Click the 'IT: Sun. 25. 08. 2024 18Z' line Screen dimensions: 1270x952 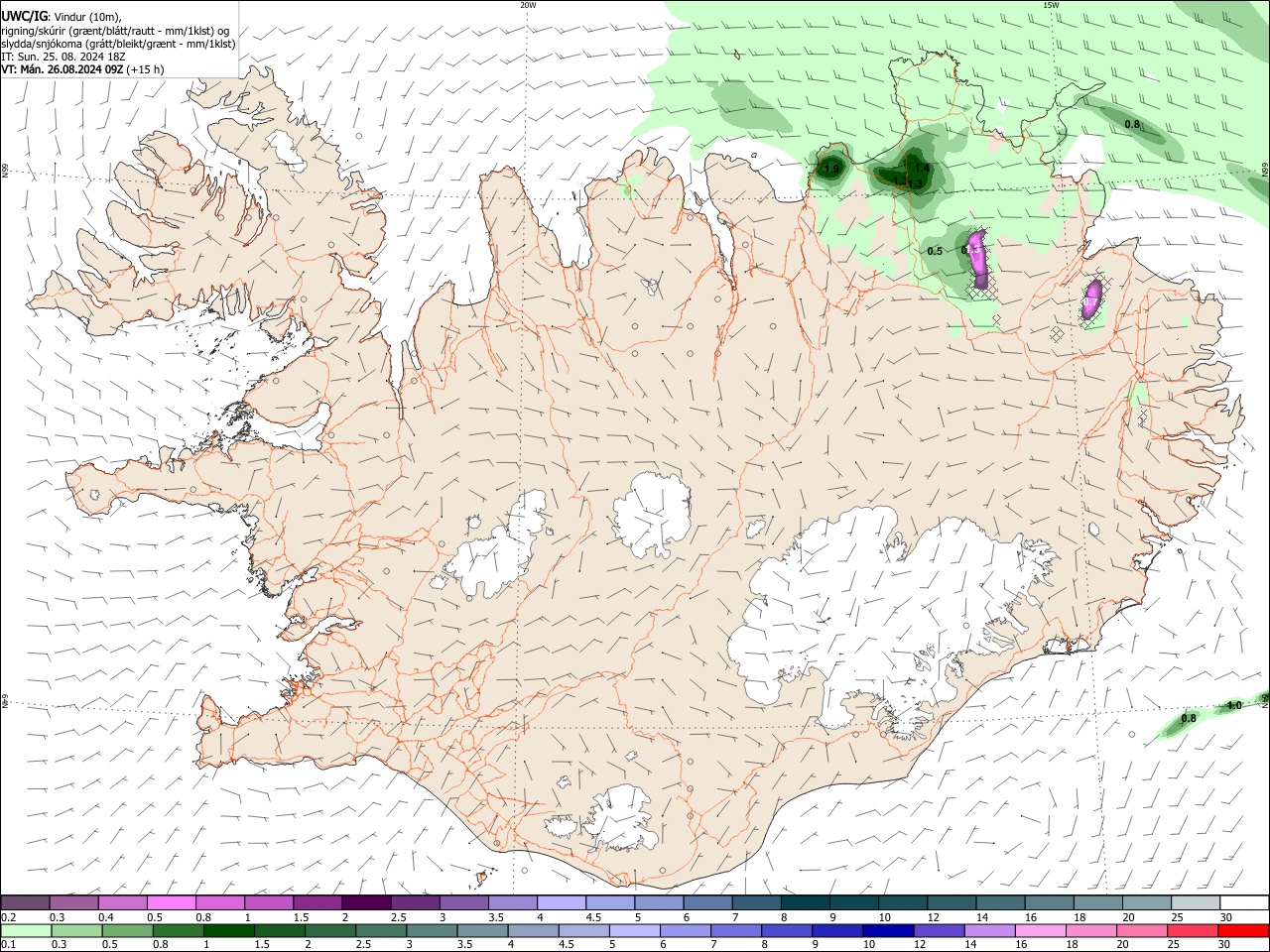pos(63,57)
